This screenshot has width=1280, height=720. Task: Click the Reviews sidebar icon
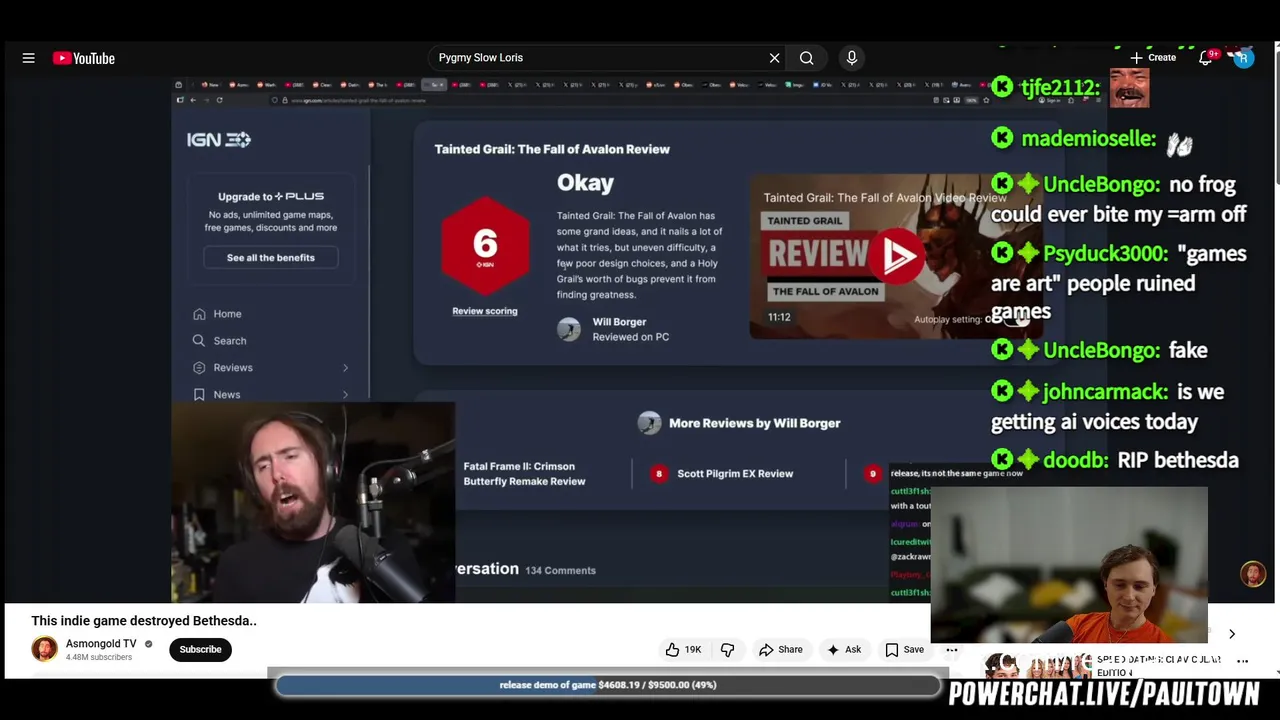point(199,368)
